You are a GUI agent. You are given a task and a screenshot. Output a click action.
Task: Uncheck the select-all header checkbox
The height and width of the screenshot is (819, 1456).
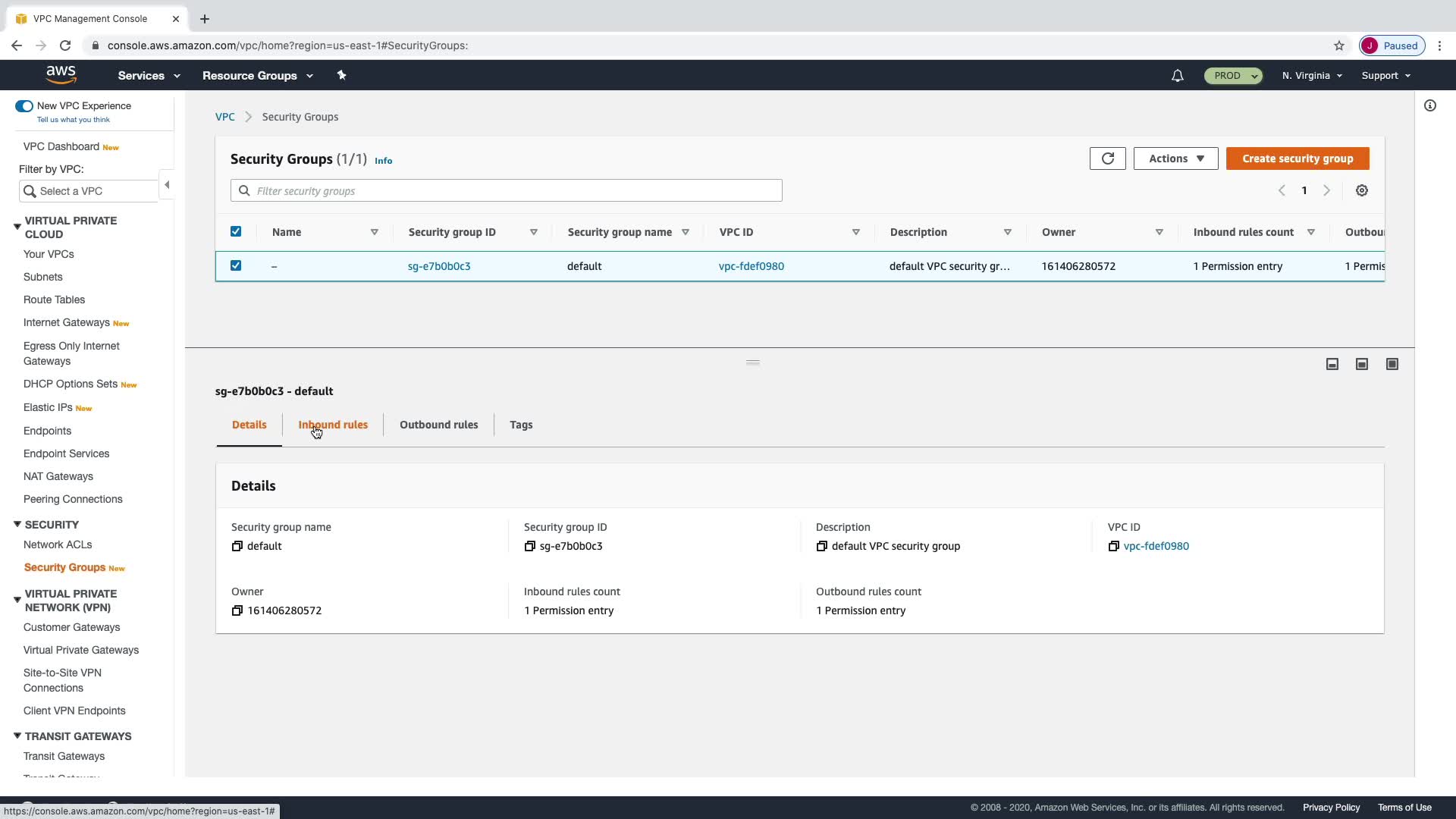coord(236,232)
